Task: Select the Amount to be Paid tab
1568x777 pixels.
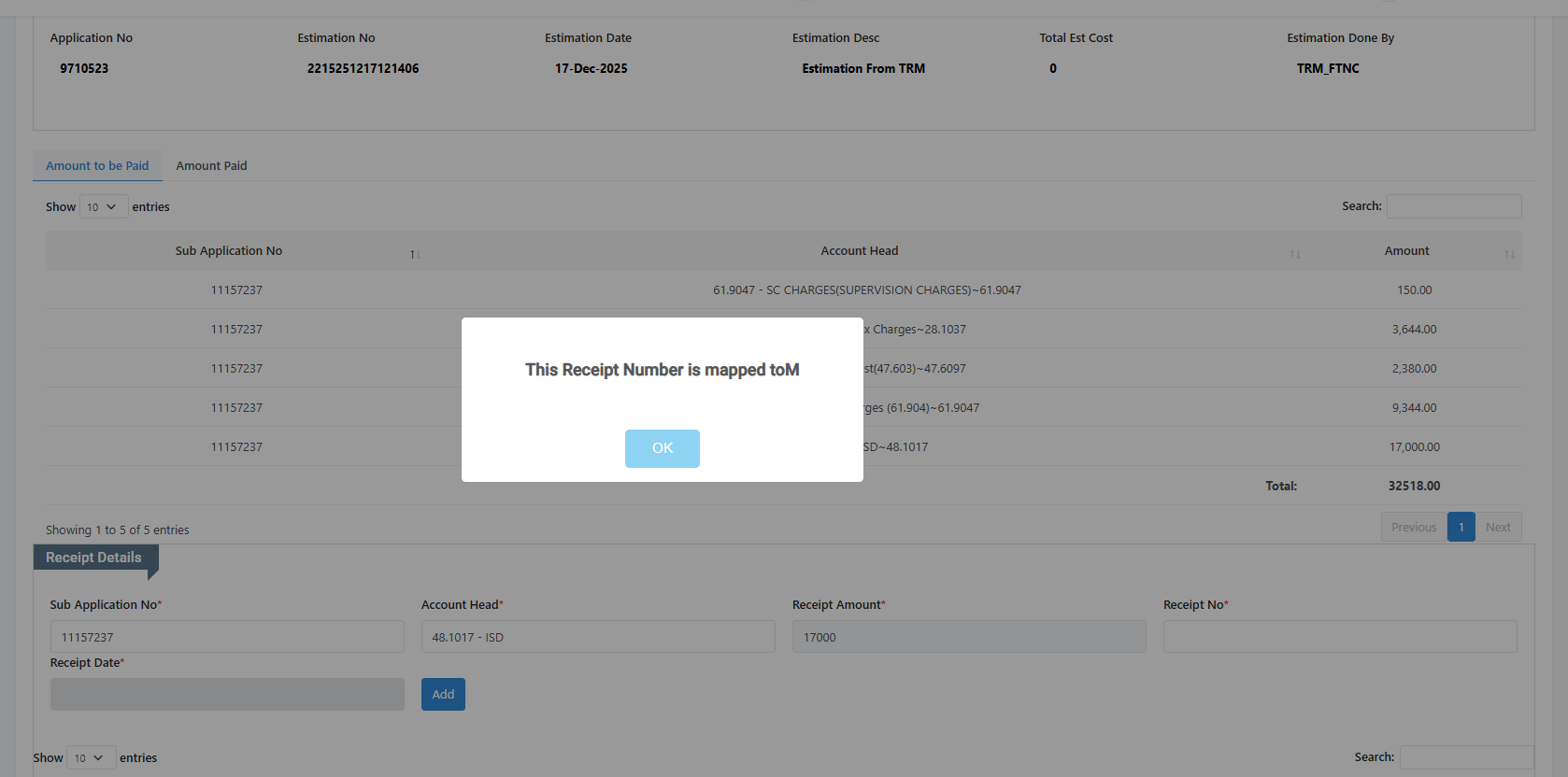Action: pyautogui.click(x=97, y=166)
